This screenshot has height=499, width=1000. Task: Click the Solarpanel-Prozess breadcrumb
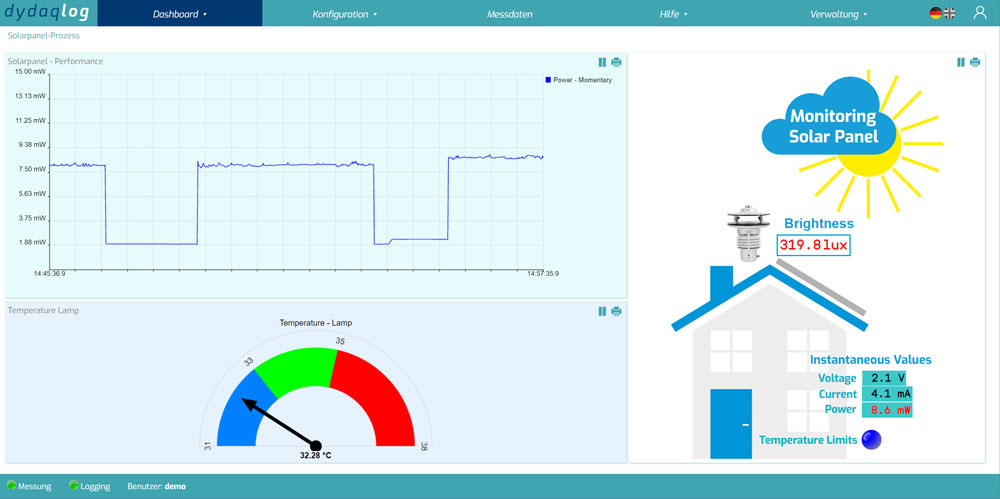click(43, 35)
